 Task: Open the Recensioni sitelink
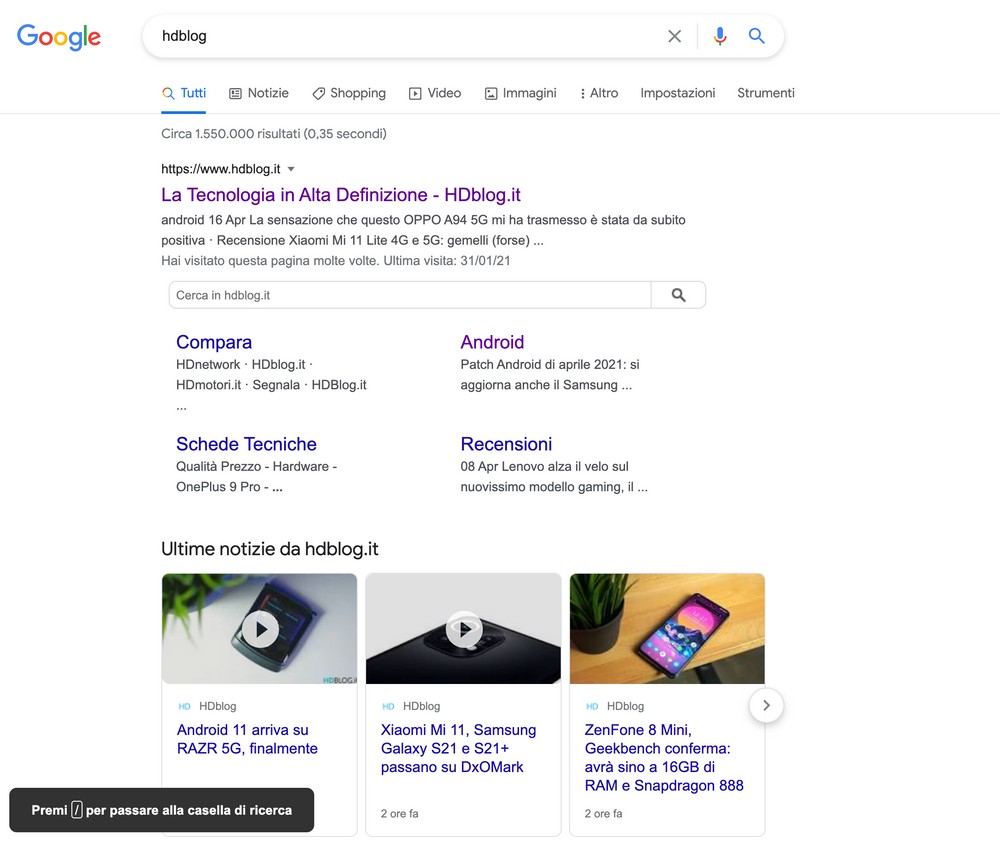(506, 444)
